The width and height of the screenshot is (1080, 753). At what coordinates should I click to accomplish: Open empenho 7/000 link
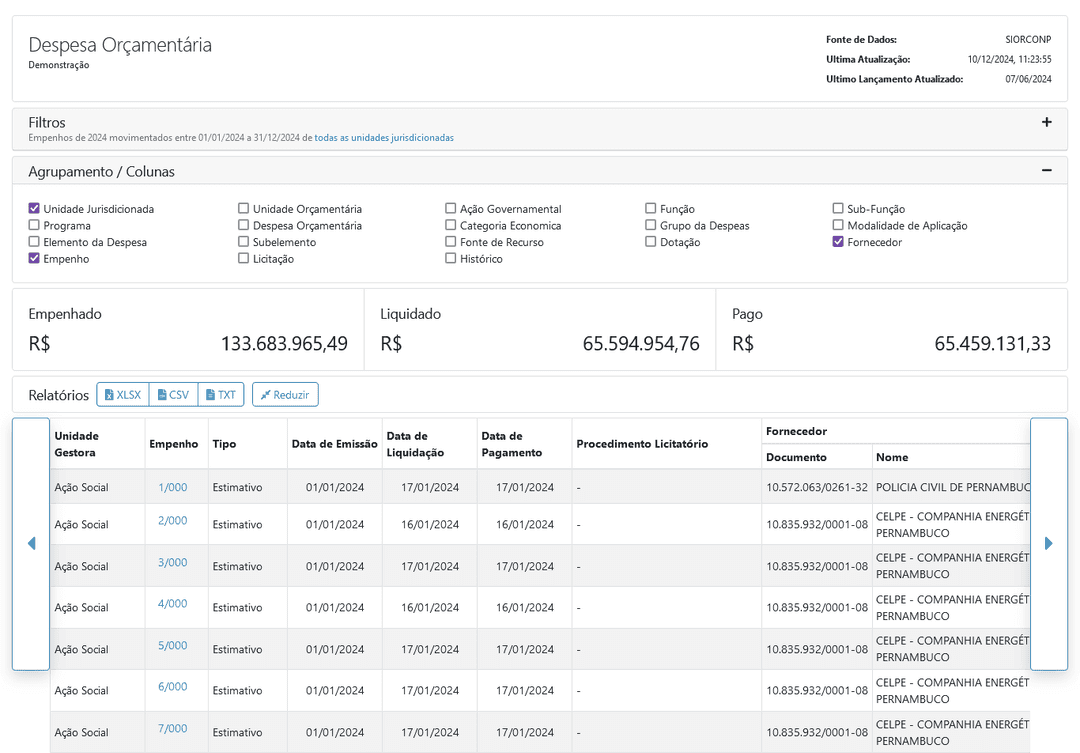coord(172,728)
